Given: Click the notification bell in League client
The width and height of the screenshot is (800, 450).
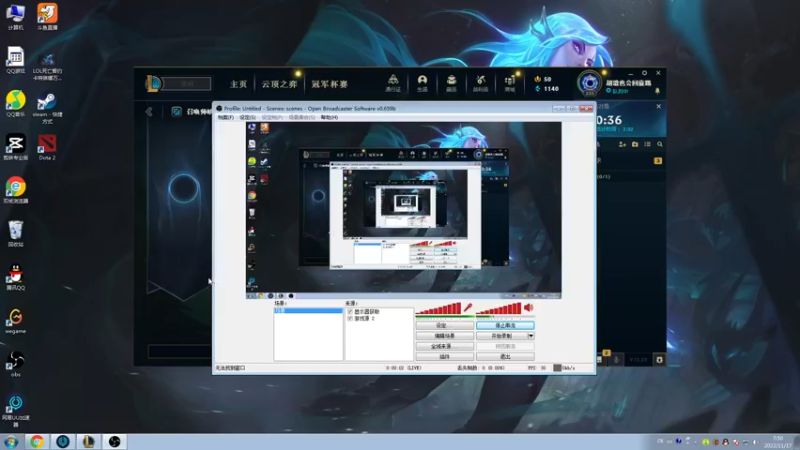Looking at the screenshot, I should [657, 91].
